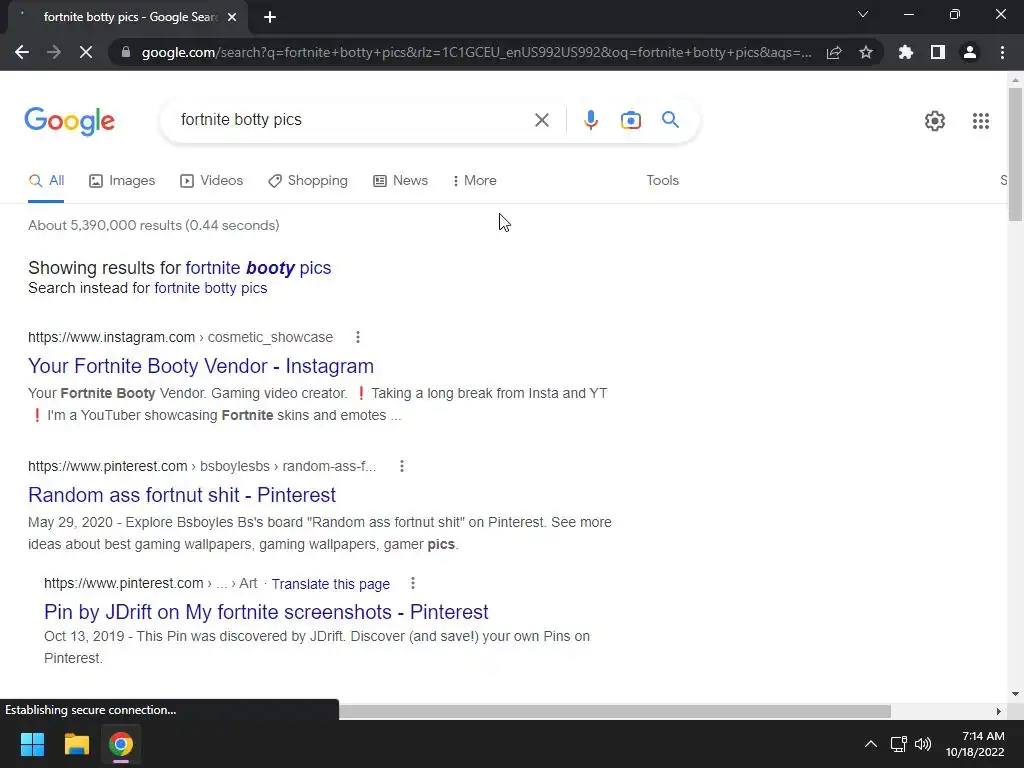Open the tab search chevron in title bar
The image size is (1024, 768).
863,14
